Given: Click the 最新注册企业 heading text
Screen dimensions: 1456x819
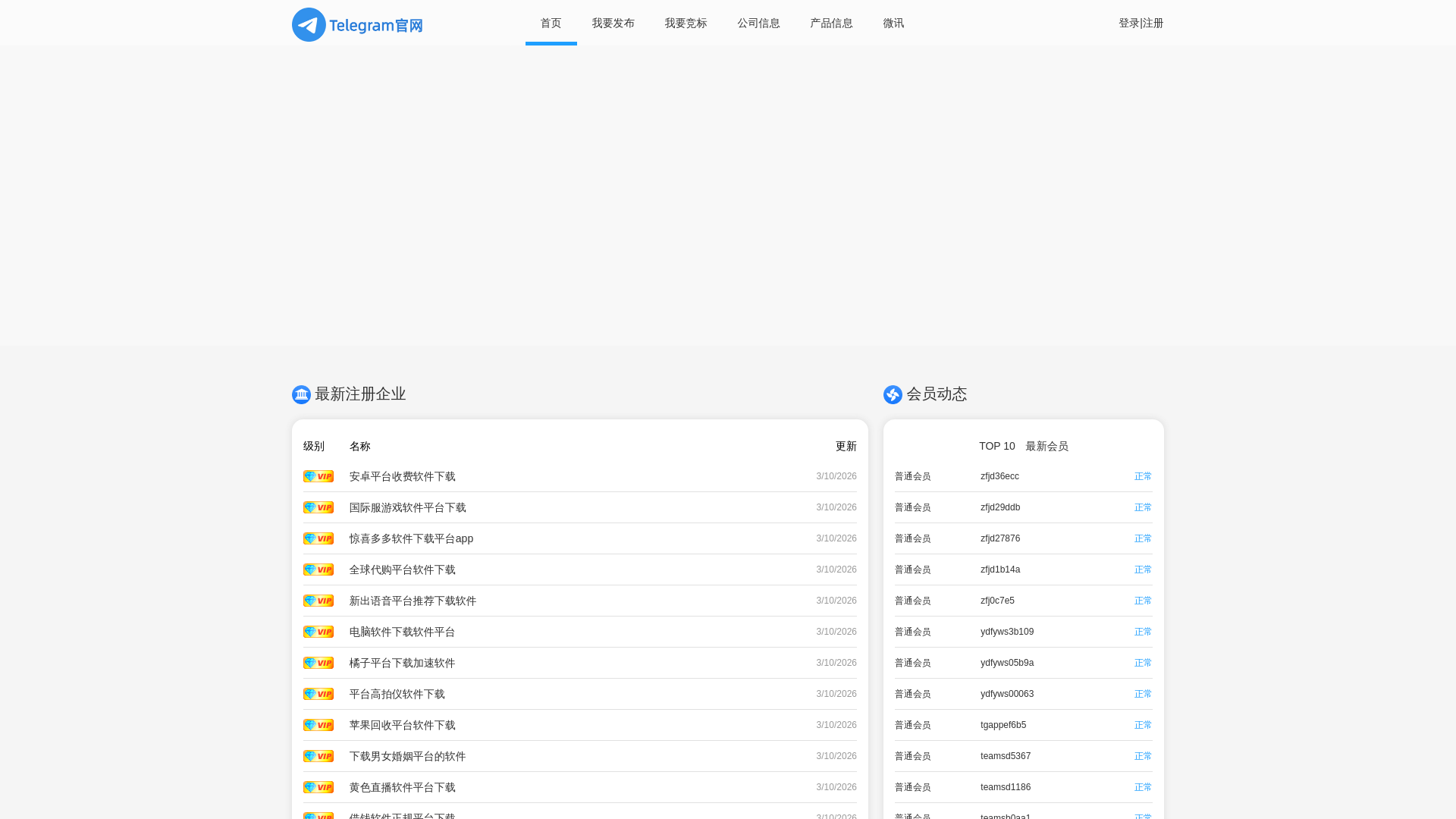Looking at the screenshot, I should tap(360, 394).
